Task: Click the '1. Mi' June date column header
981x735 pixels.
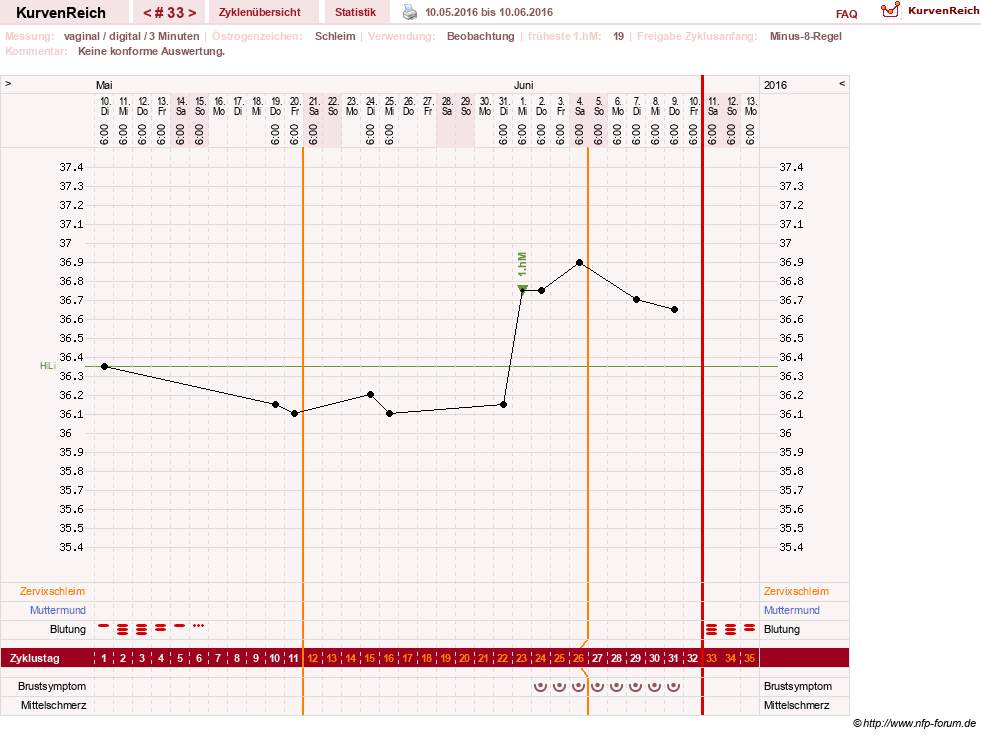Action: (x=522, y=106)
